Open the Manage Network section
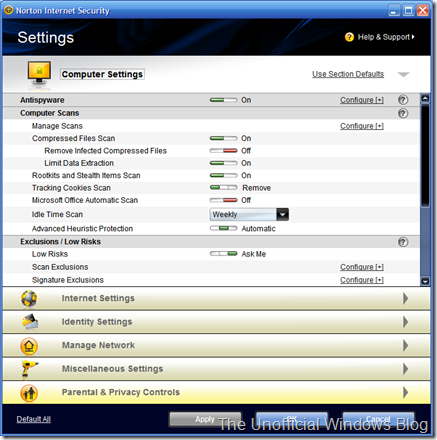 216,346
